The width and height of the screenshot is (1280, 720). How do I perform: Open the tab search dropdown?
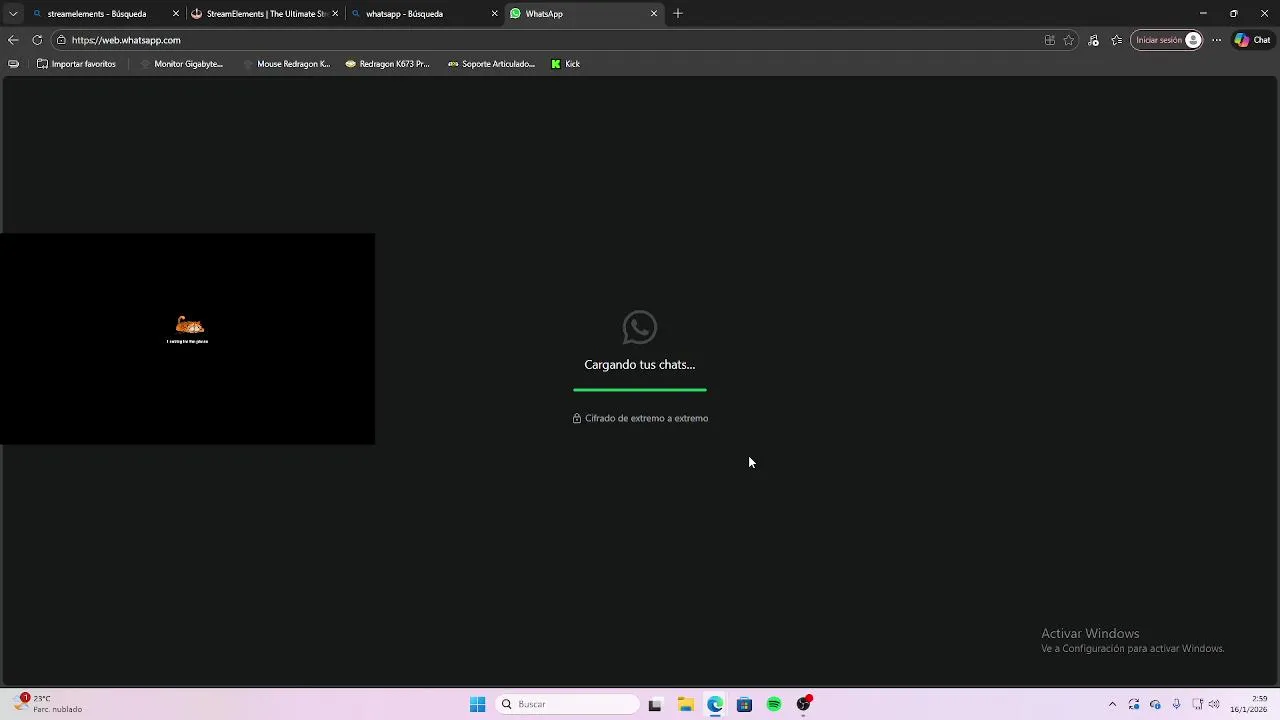pos(13,14)
